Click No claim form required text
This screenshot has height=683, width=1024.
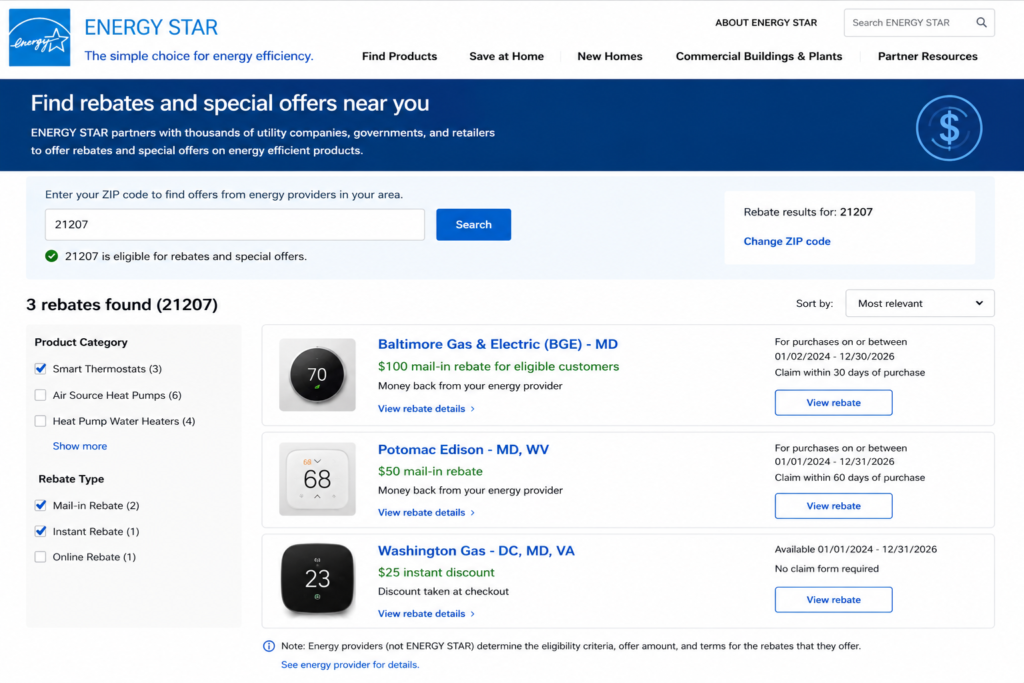[x=827, y=569]
